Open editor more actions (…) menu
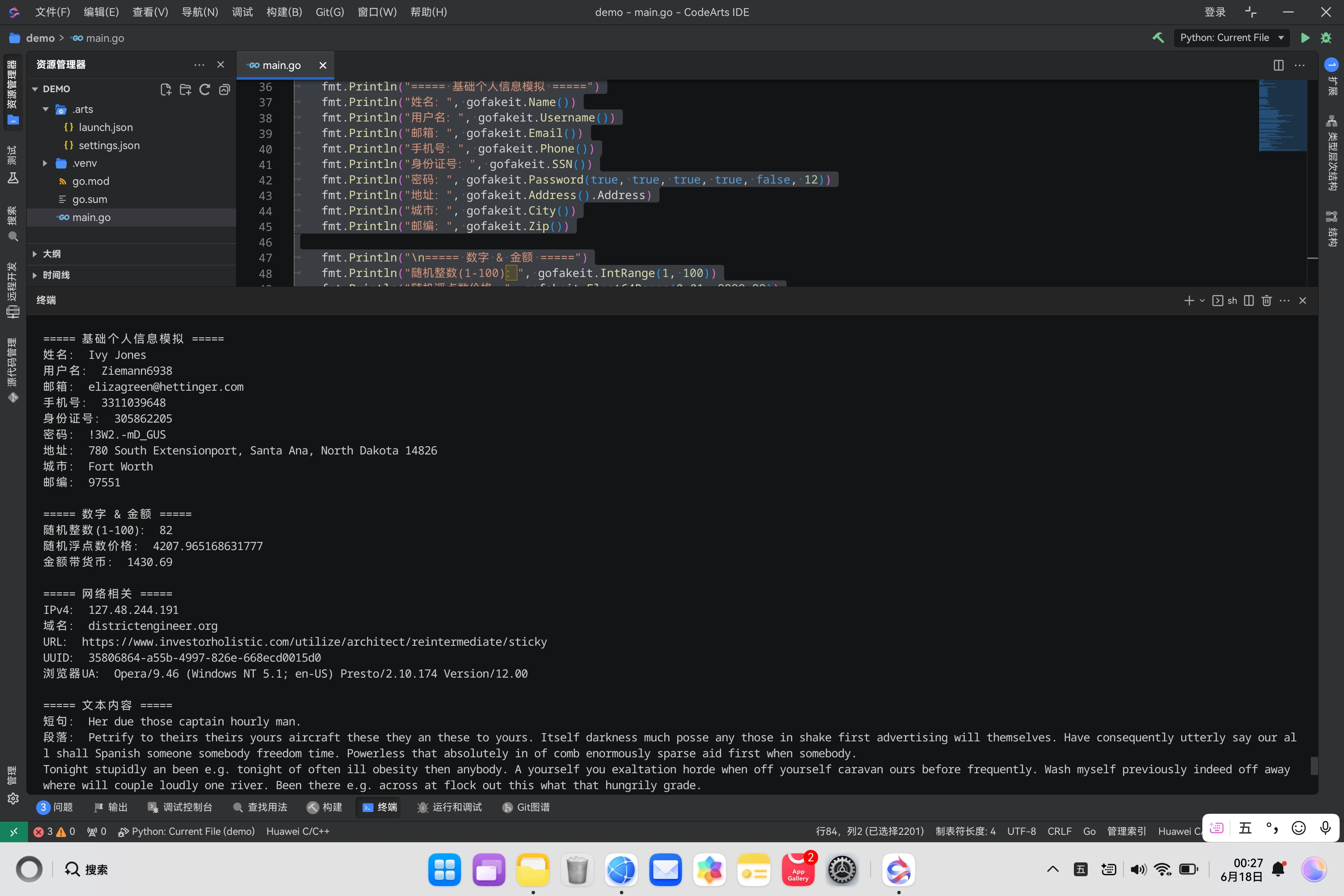The width and height of the screenshot is (1344, 896). pos(1300,65)
